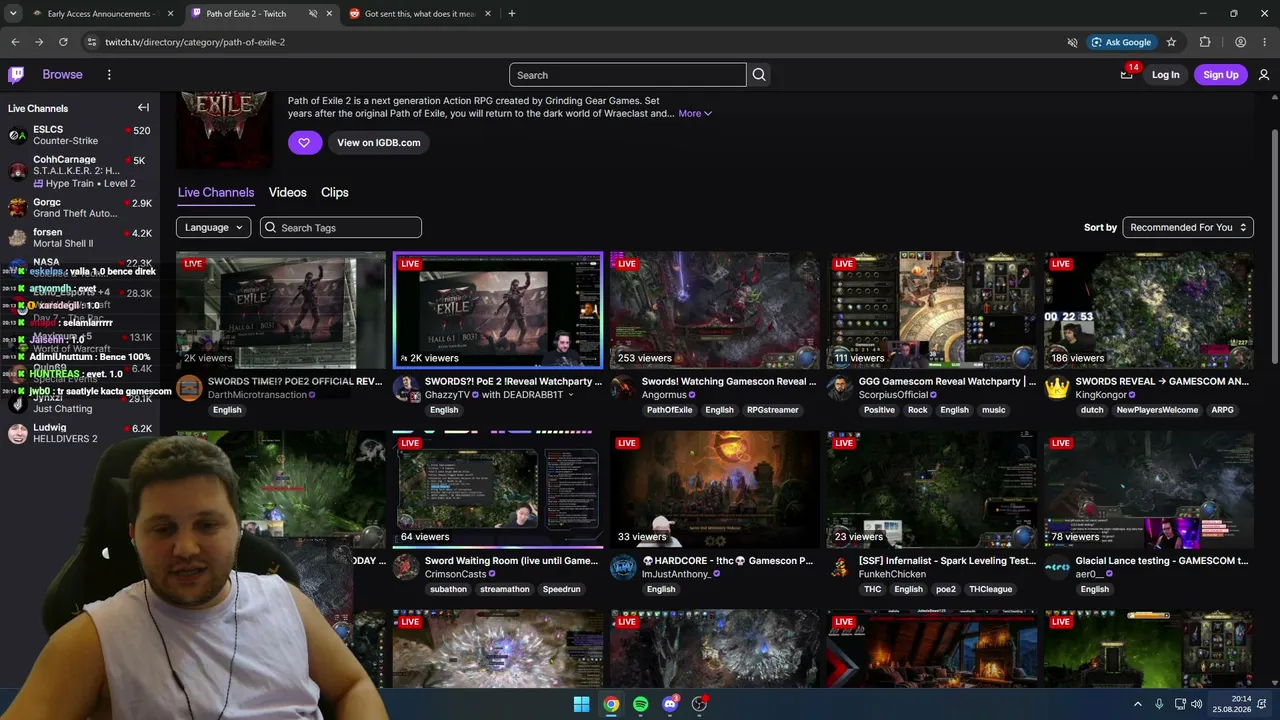Switch to the 'Got sent this' browser tab
The width and height of the screenshot is (1280, 720).
[419, 14]
